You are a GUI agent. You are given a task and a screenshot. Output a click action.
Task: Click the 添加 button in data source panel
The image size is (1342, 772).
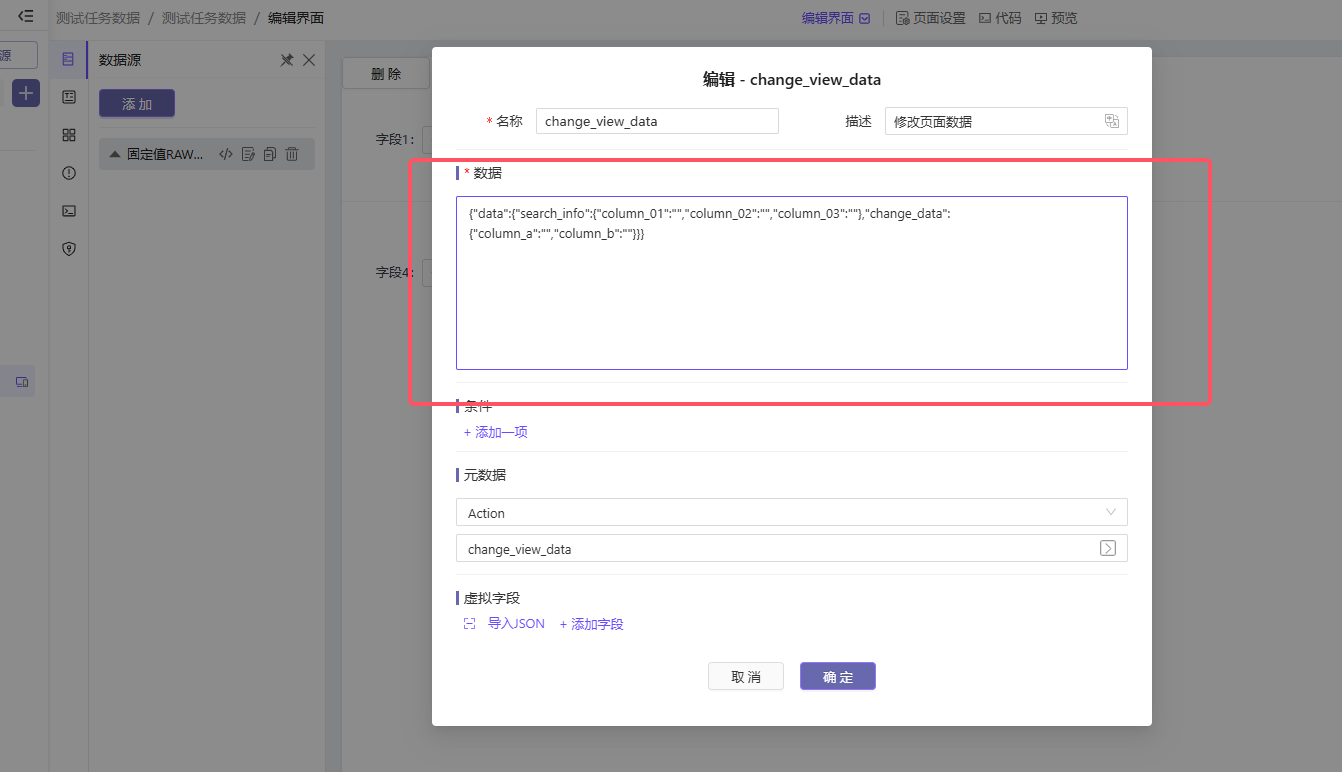coord(137,103)
